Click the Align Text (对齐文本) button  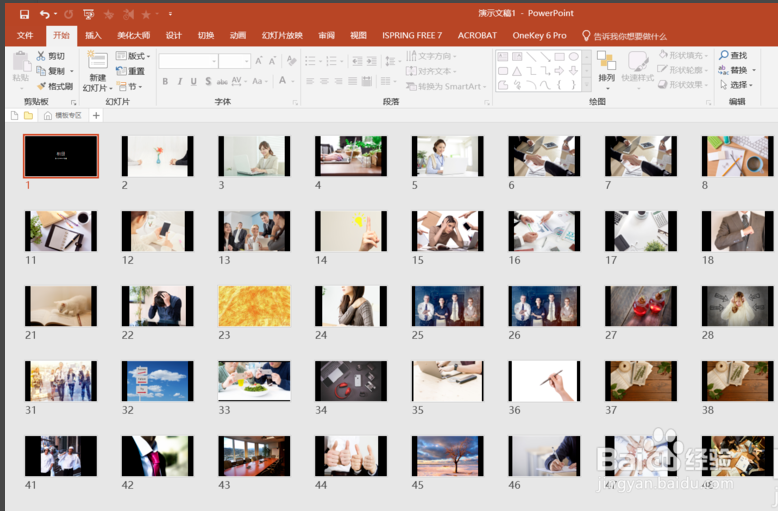point(431,71)
